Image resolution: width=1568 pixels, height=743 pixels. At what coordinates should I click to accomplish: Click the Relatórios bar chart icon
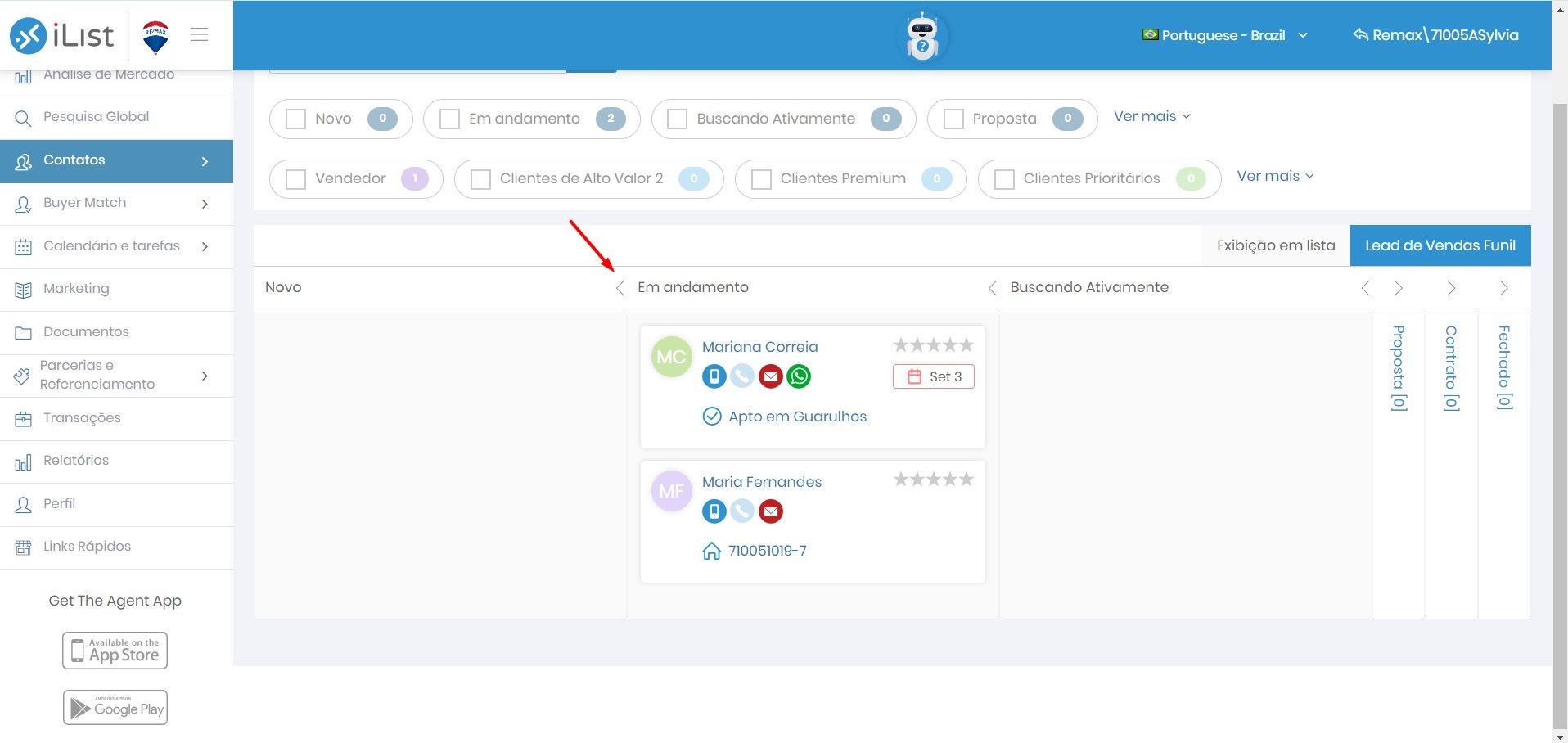(23, 462)
